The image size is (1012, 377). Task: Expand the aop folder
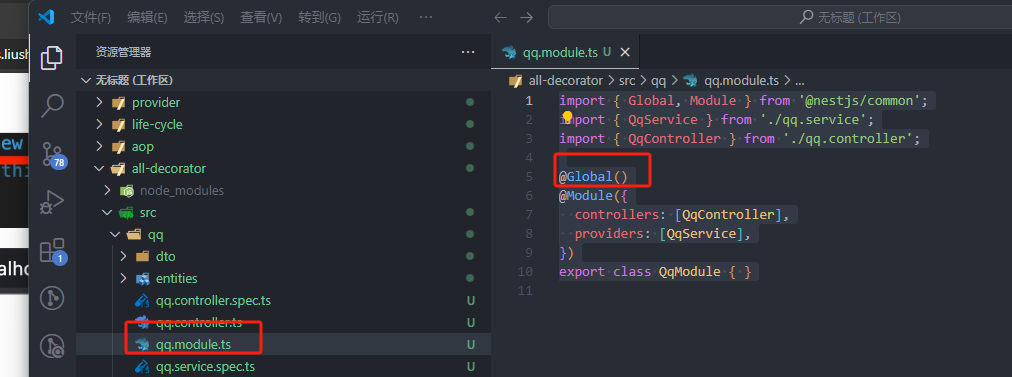[x=283, y=147]
